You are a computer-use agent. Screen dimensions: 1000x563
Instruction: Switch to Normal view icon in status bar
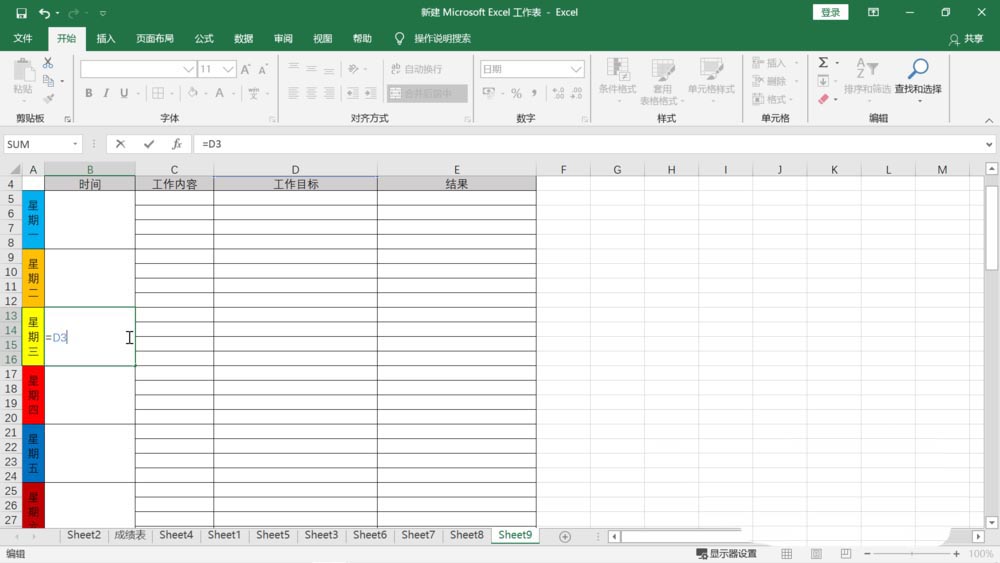[x=787, y=554]
